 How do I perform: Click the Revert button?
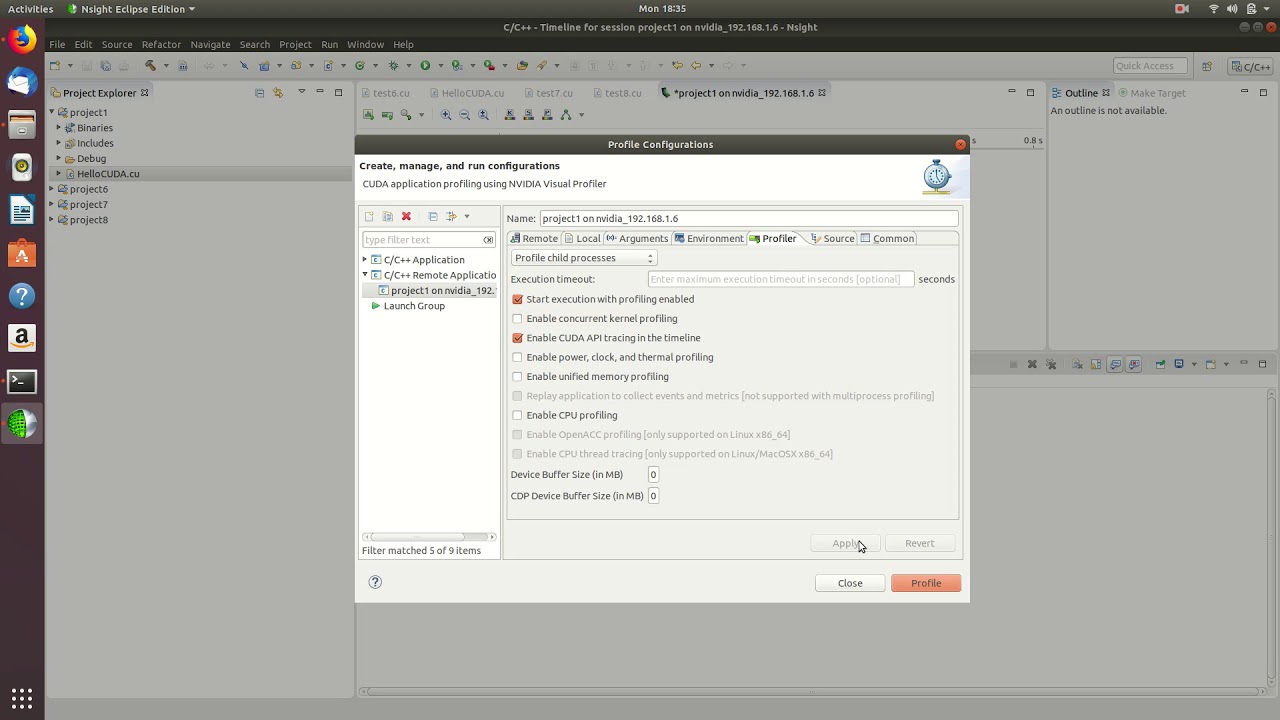[919, 543]
